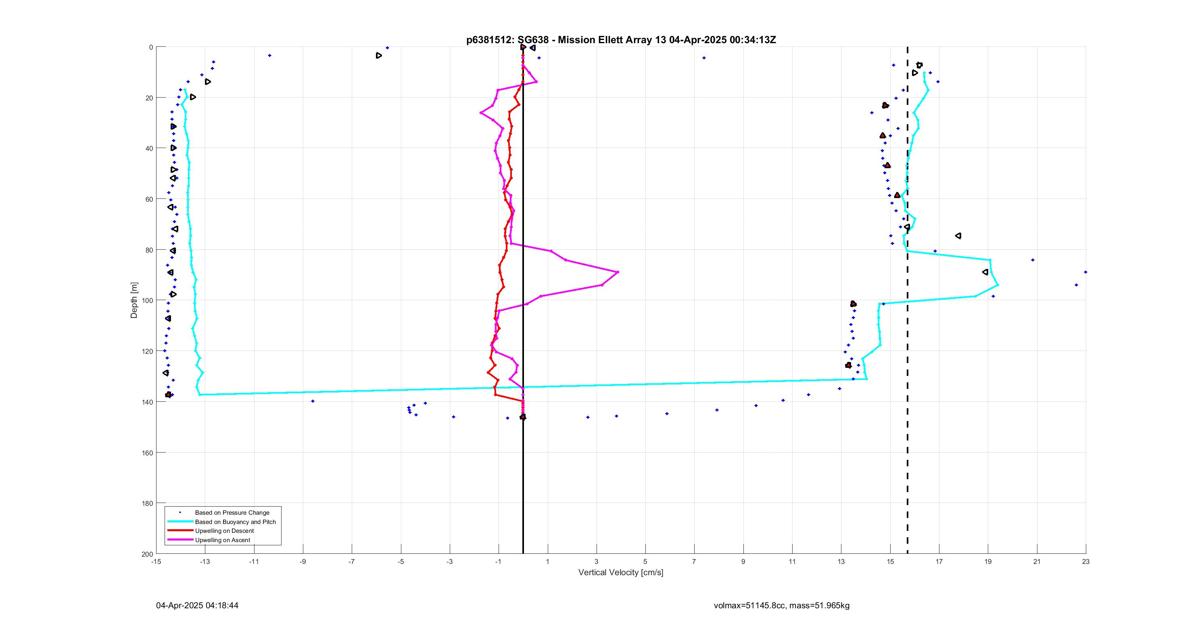Click the dark red line sample in the legend

click(x=180, y=531)
